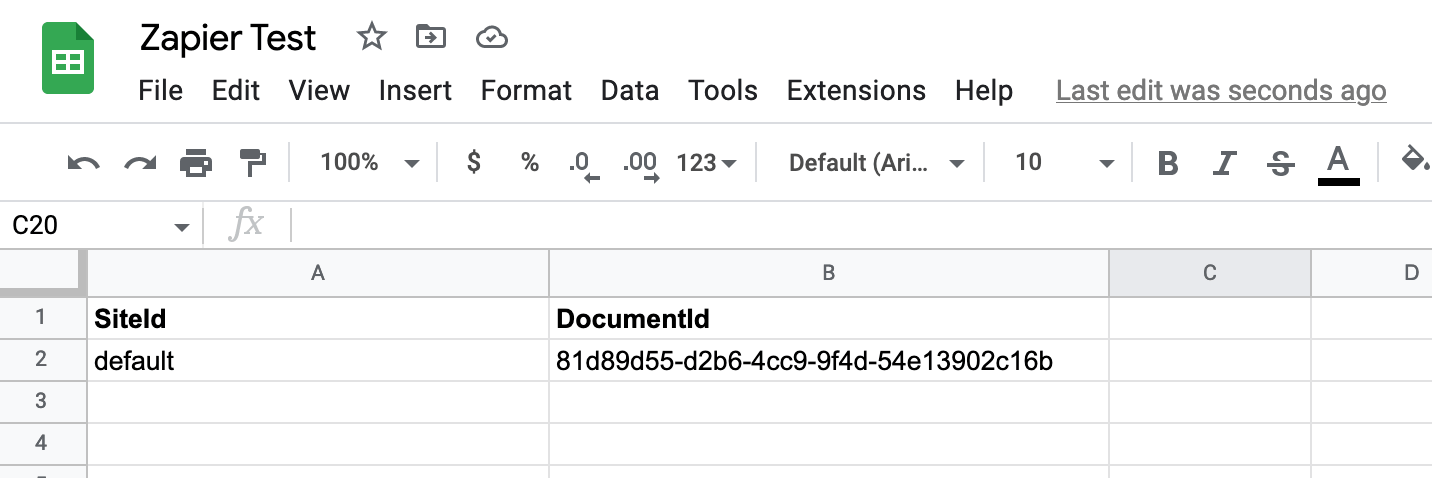
Task: Open the 'Last edit was seconds ago' link
Action: 1221,91
